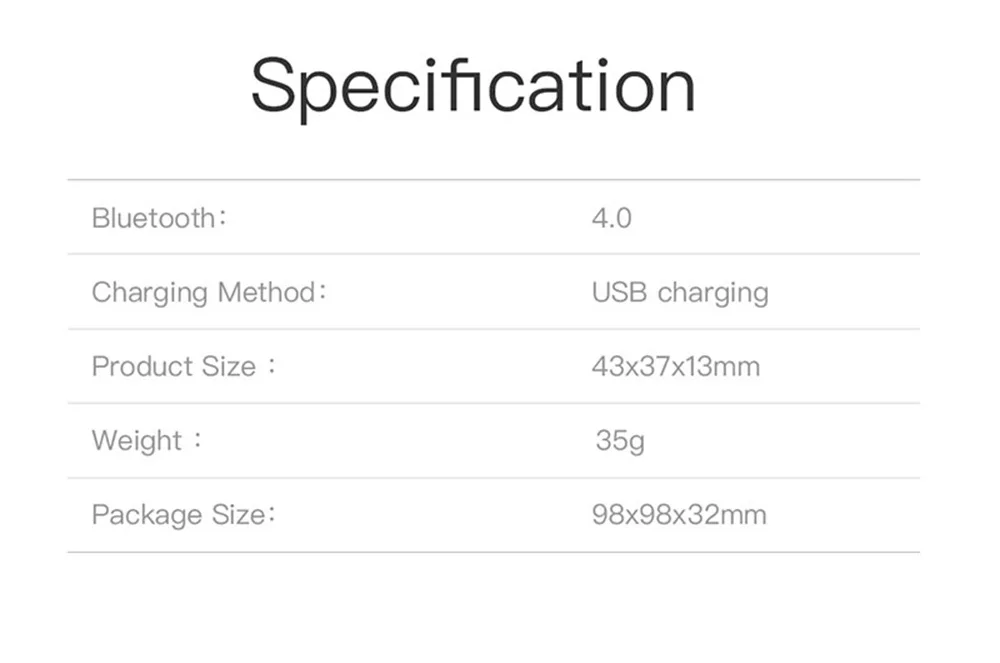Click divider between Weight and Package Size
This screenshot has width=1000, height=663.
click(x=493, y=478)
